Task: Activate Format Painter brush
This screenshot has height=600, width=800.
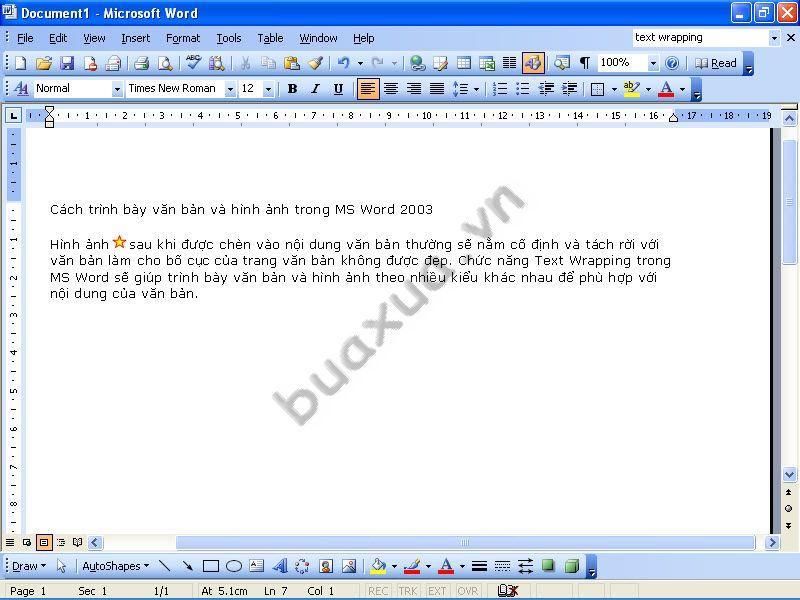Action: [x=315, y=63]
